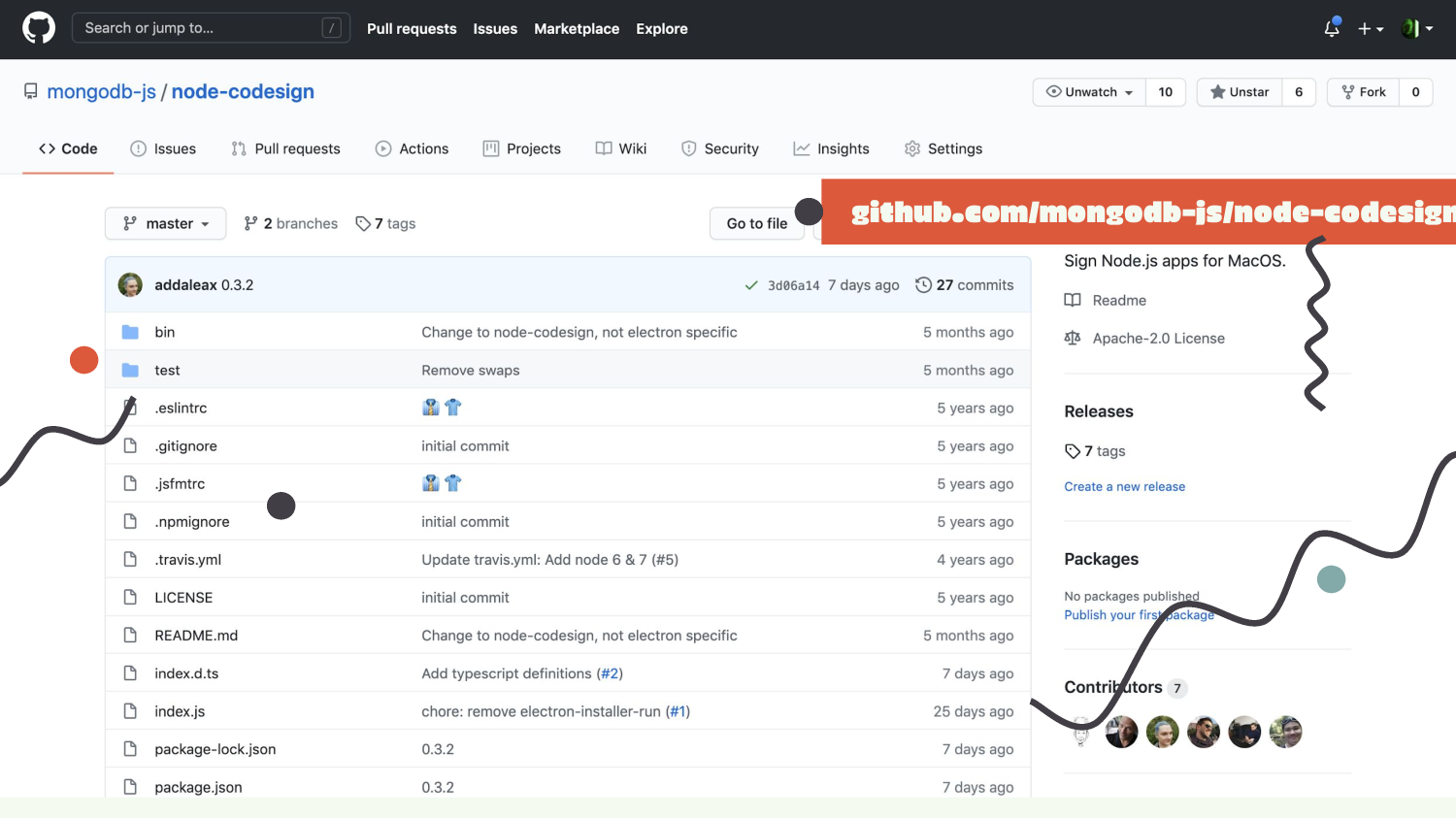
Task: Click Create a new release link
Action: point(1124,486)
